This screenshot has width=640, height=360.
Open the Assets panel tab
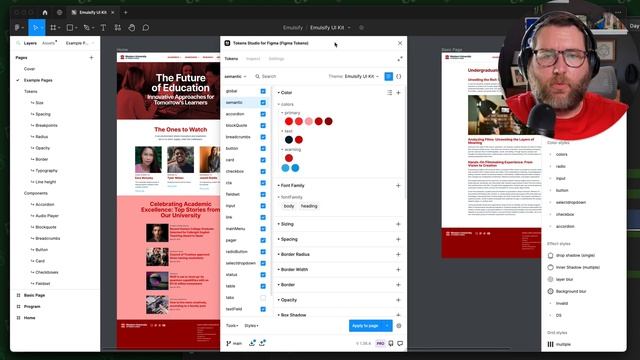coord(49,43)
